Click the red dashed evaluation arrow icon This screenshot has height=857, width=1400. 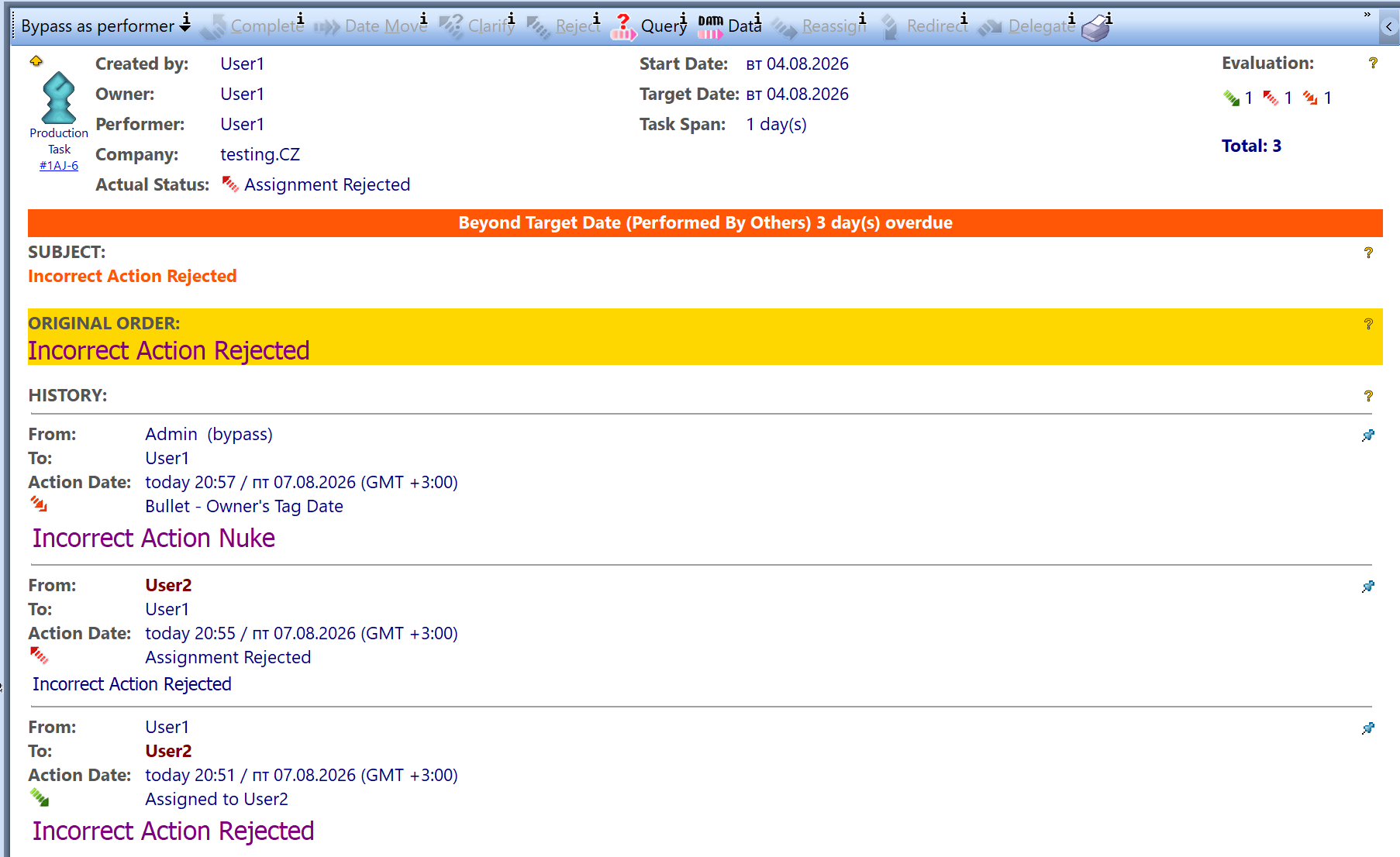[x=1271, y=98]
